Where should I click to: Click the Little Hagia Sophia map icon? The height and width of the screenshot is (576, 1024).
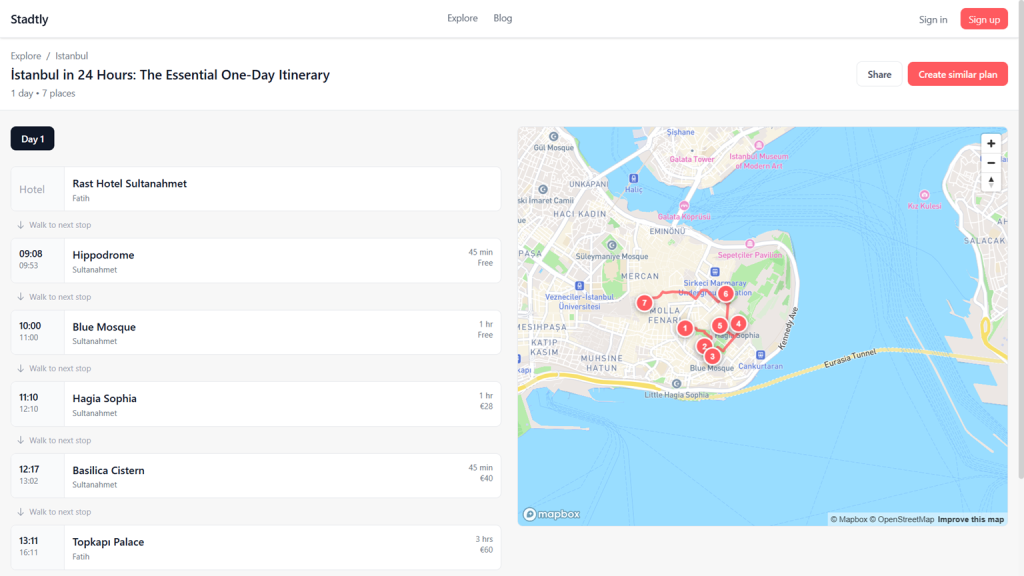point(677,384)
